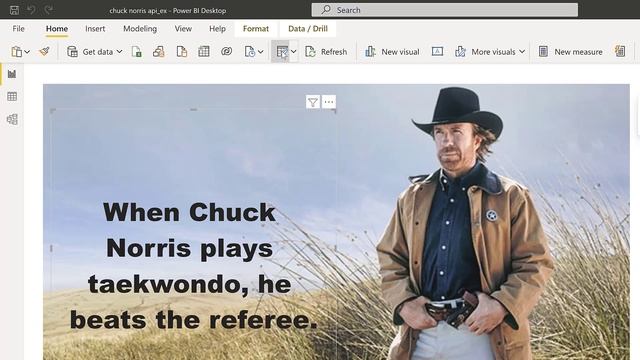This screenshot has height=360, width=640.
Task: Open the File menu
Action: tap(18, 29)
